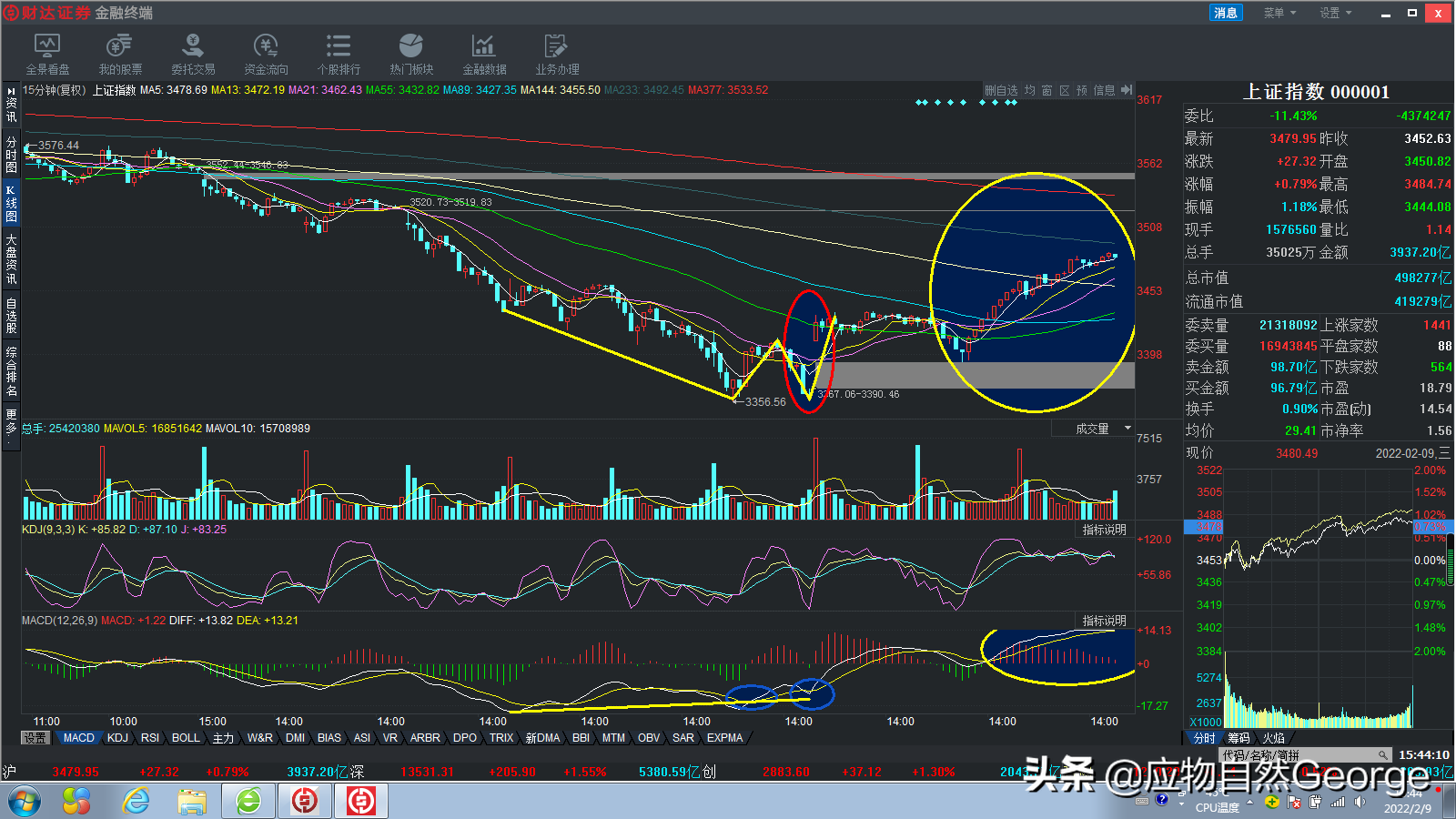Image resolution: width=1456 pixels, height=819 pixels.
Task: Click the 消息 messages button
Action: pyautogui.click(x=1225, y=13)
